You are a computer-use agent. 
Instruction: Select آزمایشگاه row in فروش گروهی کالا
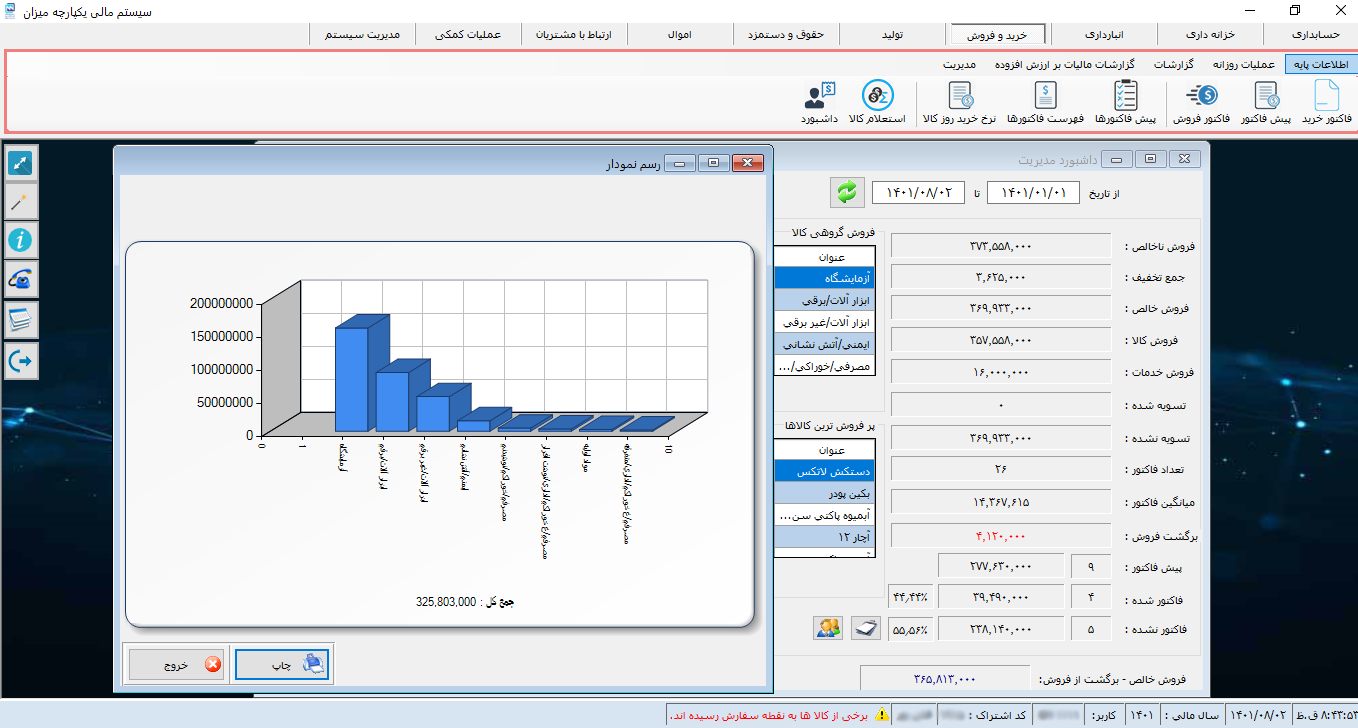point(824,277)
